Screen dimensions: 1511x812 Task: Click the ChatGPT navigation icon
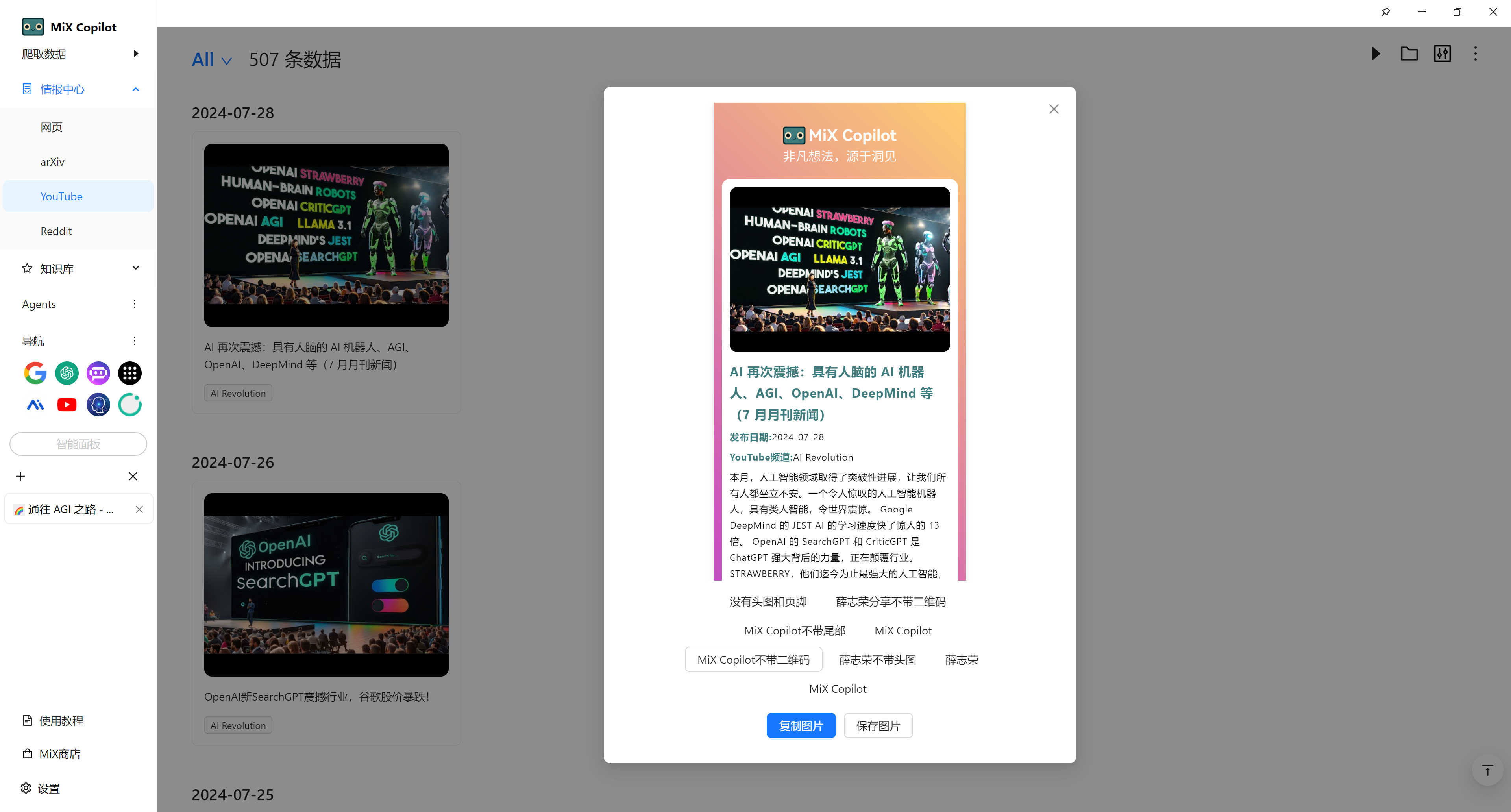pos(67,373)
